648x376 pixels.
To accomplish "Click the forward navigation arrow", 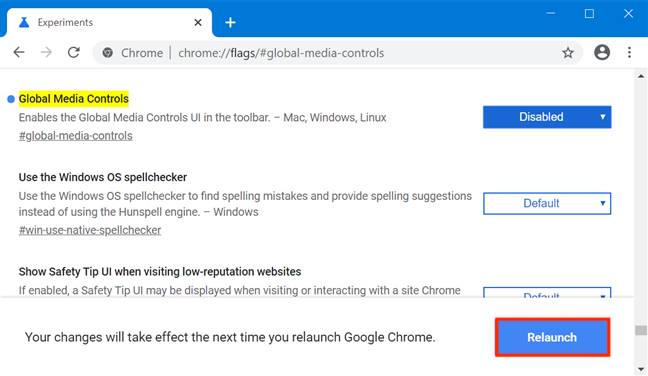I will [x=46, y=52].
